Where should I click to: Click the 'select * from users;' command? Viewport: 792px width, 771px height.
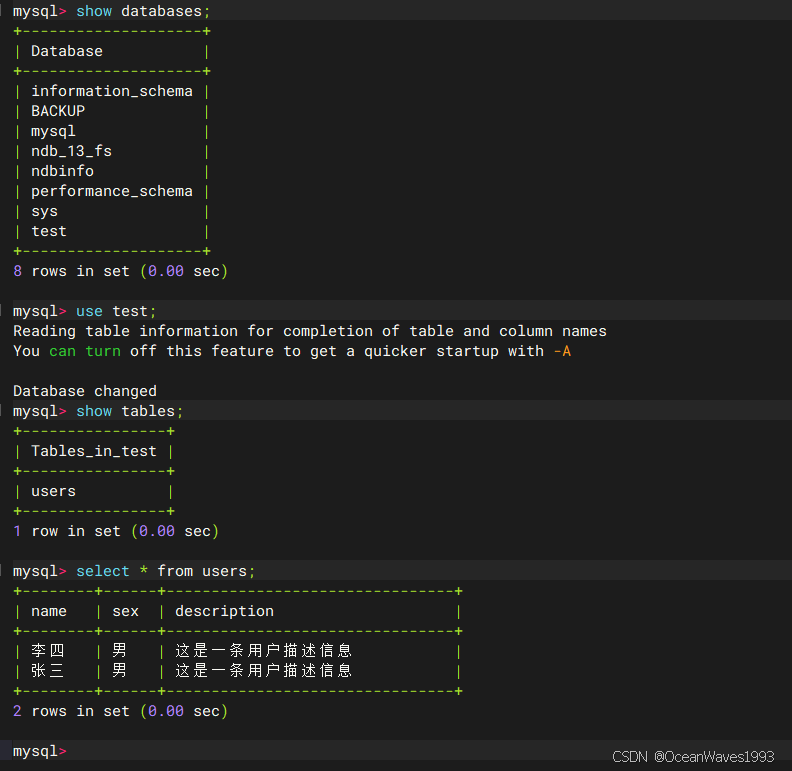point(166,571)
